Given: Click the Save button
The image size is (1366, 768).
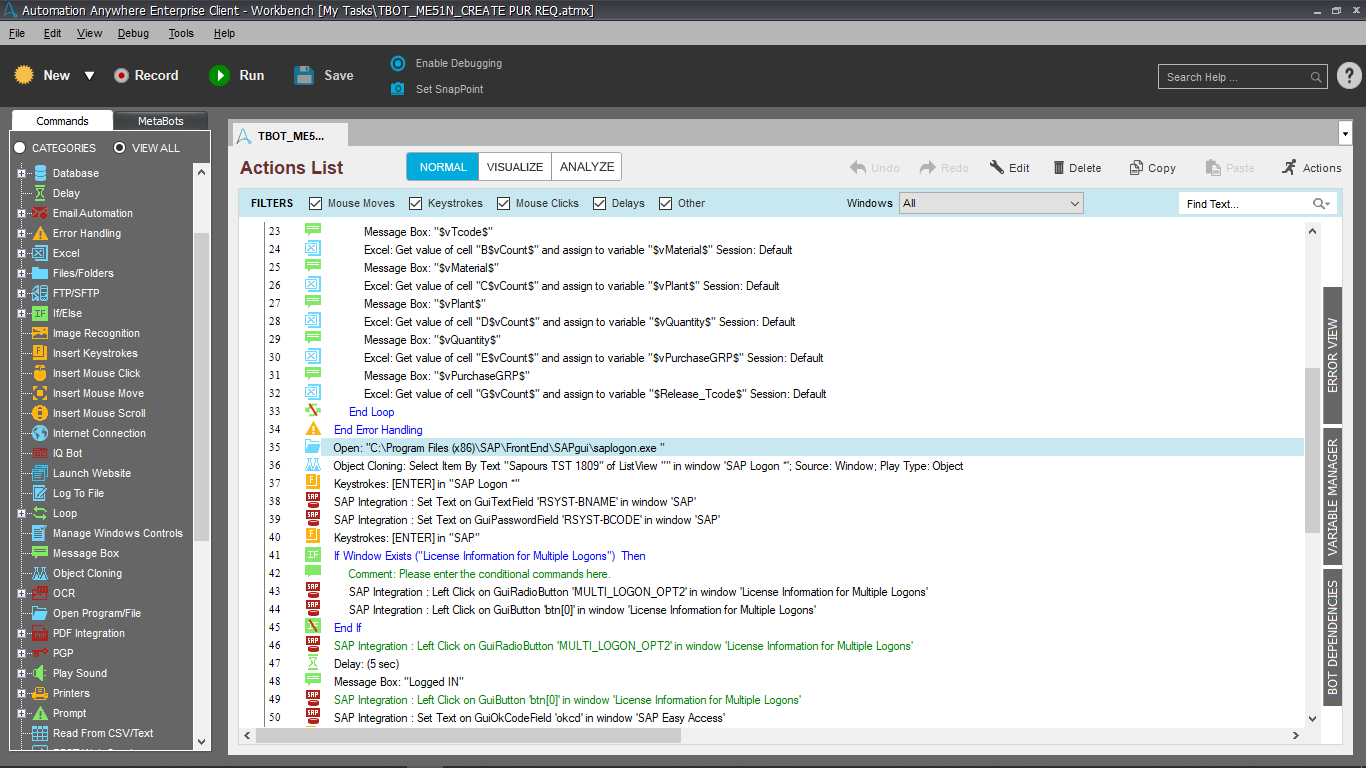Looking at the screenshot, I should tap(324, 76).
